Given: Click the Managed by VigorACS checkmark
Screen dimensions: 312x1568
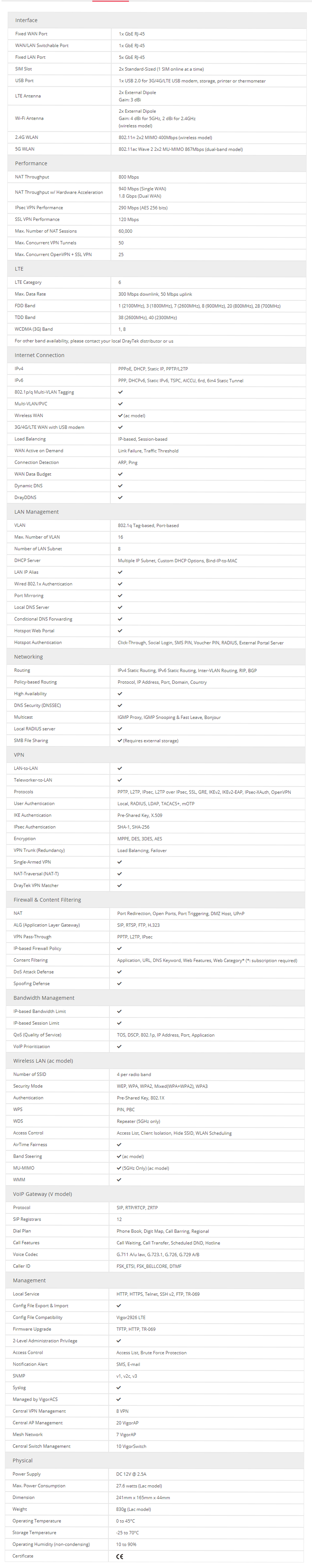Looking at the screenshot, I should (119, 1399).
